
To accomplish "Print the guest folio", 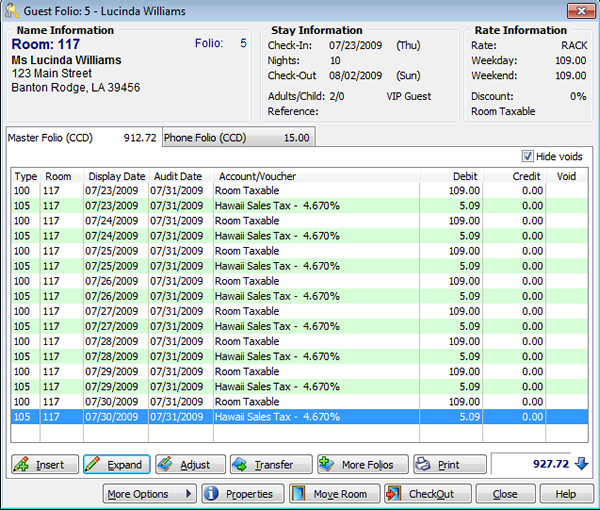I will click(x=450, y=465).
